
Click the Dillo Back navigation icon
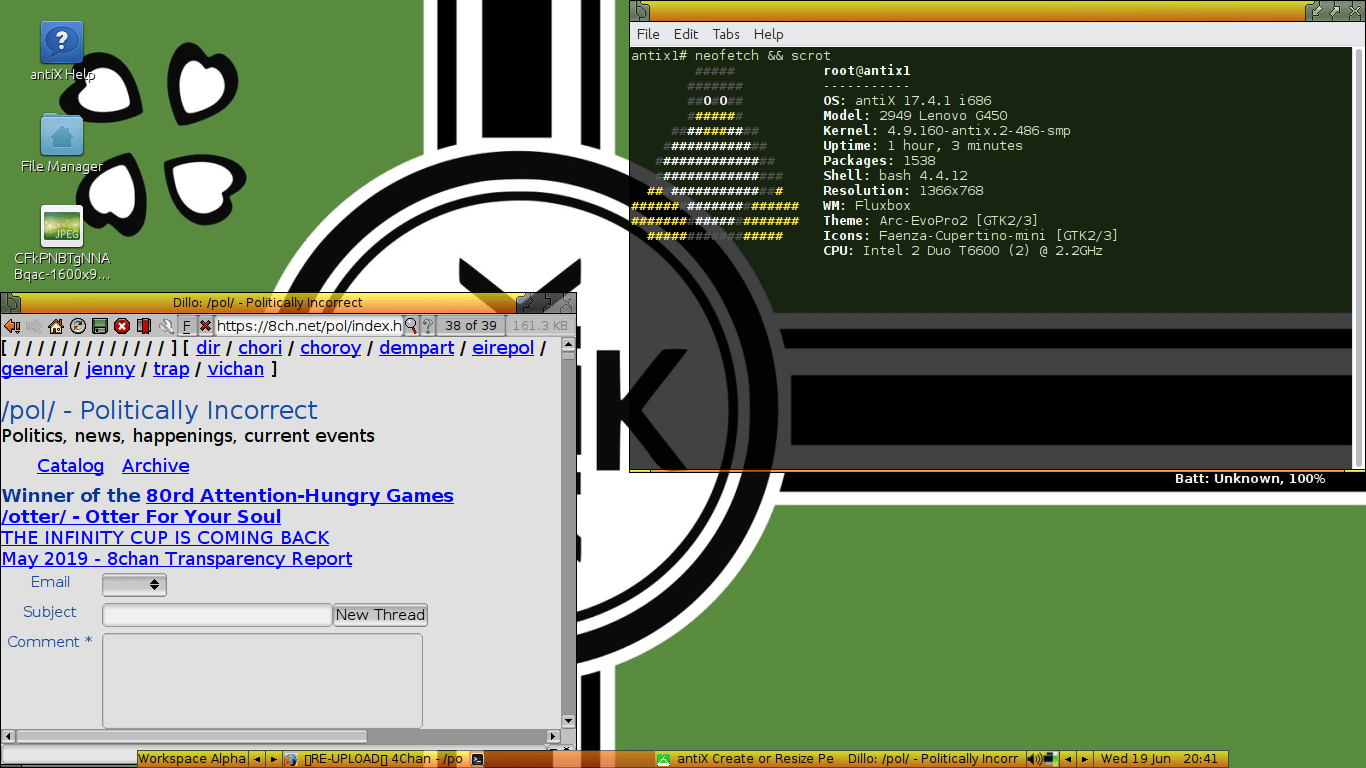[12, 325]
